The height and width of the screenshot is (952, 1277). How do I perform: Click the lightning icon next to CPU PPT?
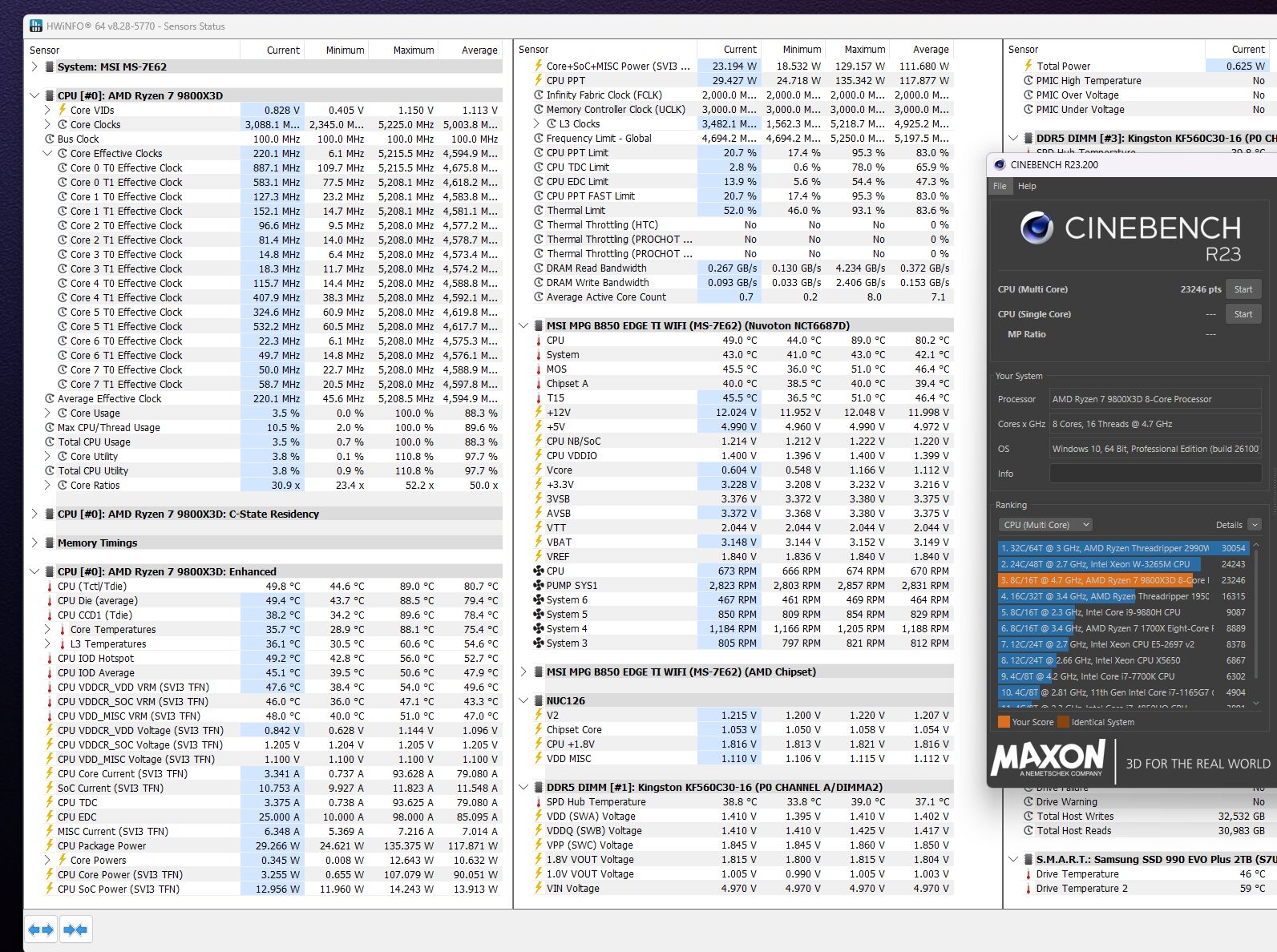[x=539, y=80]
